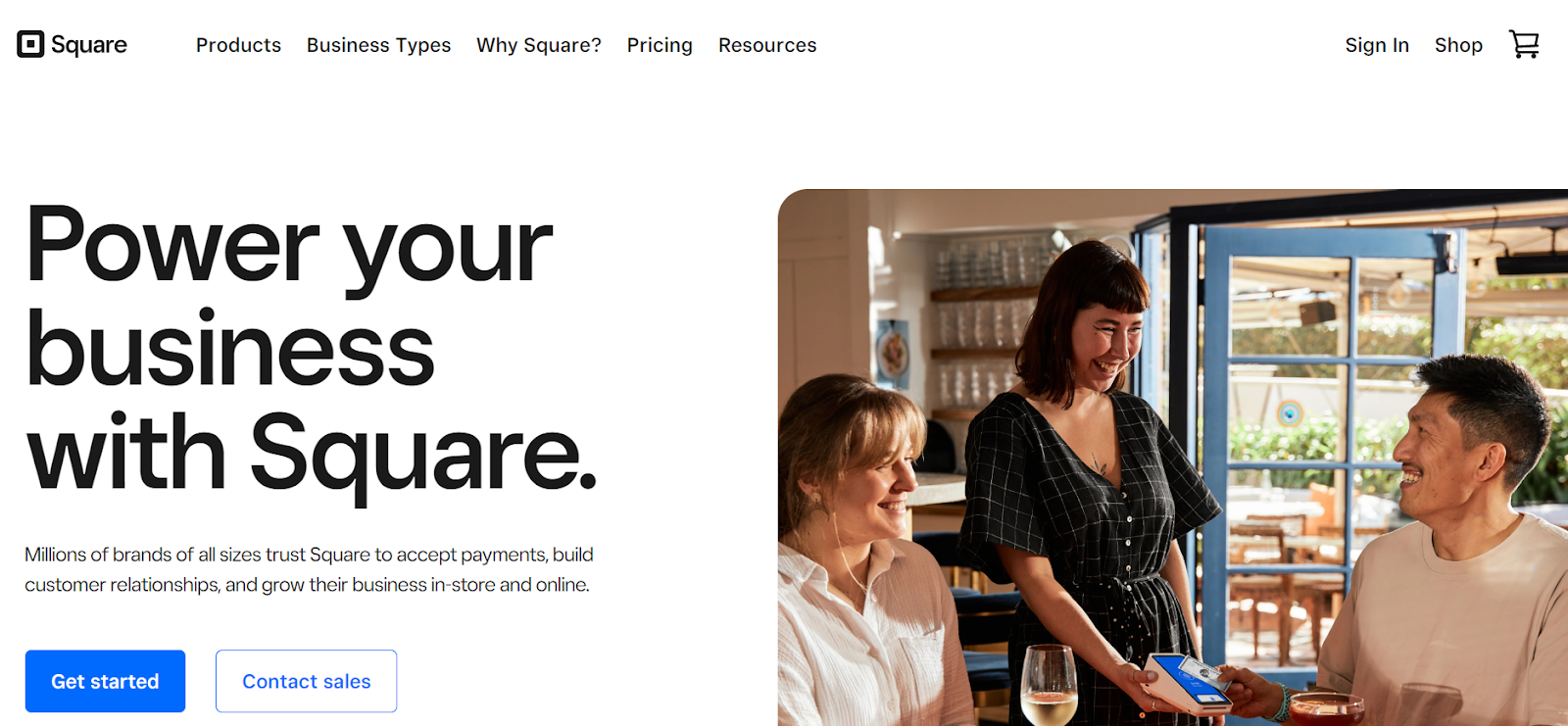Click the waitress in the checkered dress

pyautogui.click(x=1088, y=470)
